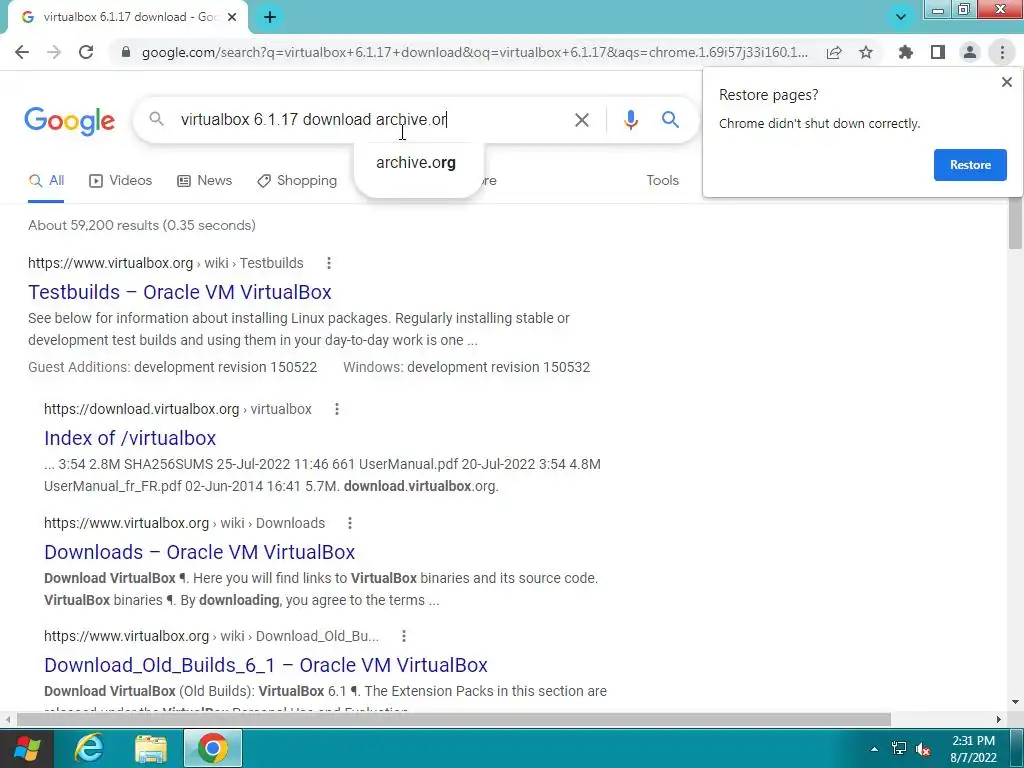1024x768 pixels.
Task: Go forward with the forward arrow
Action: pos(54,52)
